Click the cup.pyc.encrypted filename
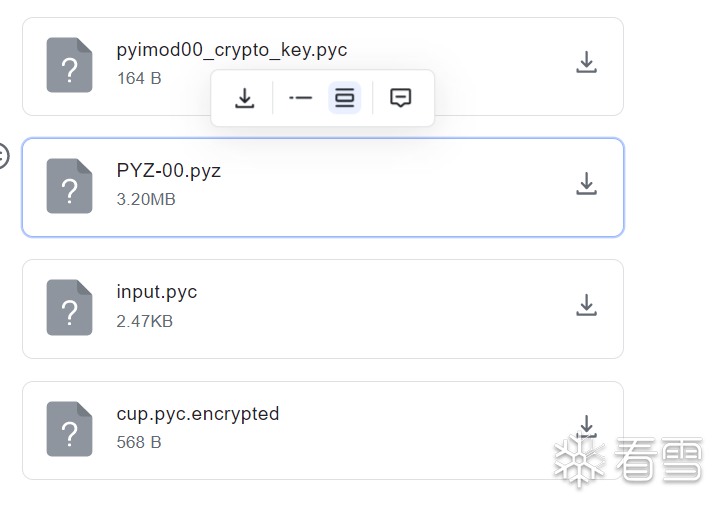Screen dimensions: 718x506 tap(198, 414)
